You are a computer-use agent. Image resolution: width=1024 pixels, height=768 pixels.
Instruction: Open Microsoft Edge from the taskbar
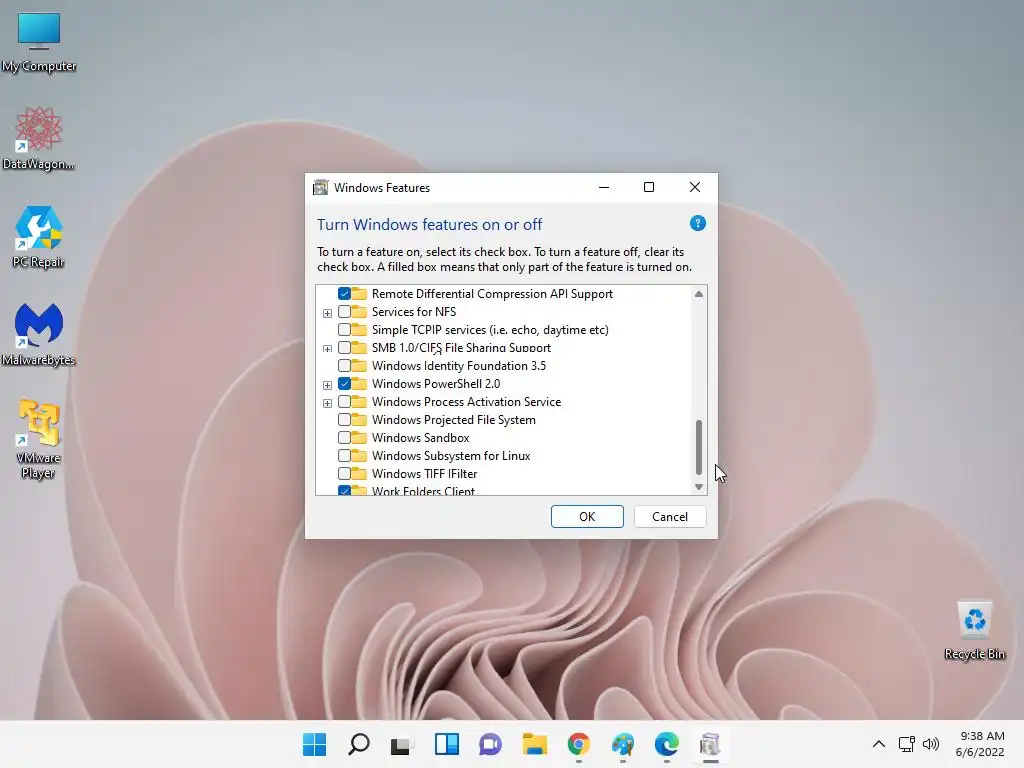click(666, 744)
